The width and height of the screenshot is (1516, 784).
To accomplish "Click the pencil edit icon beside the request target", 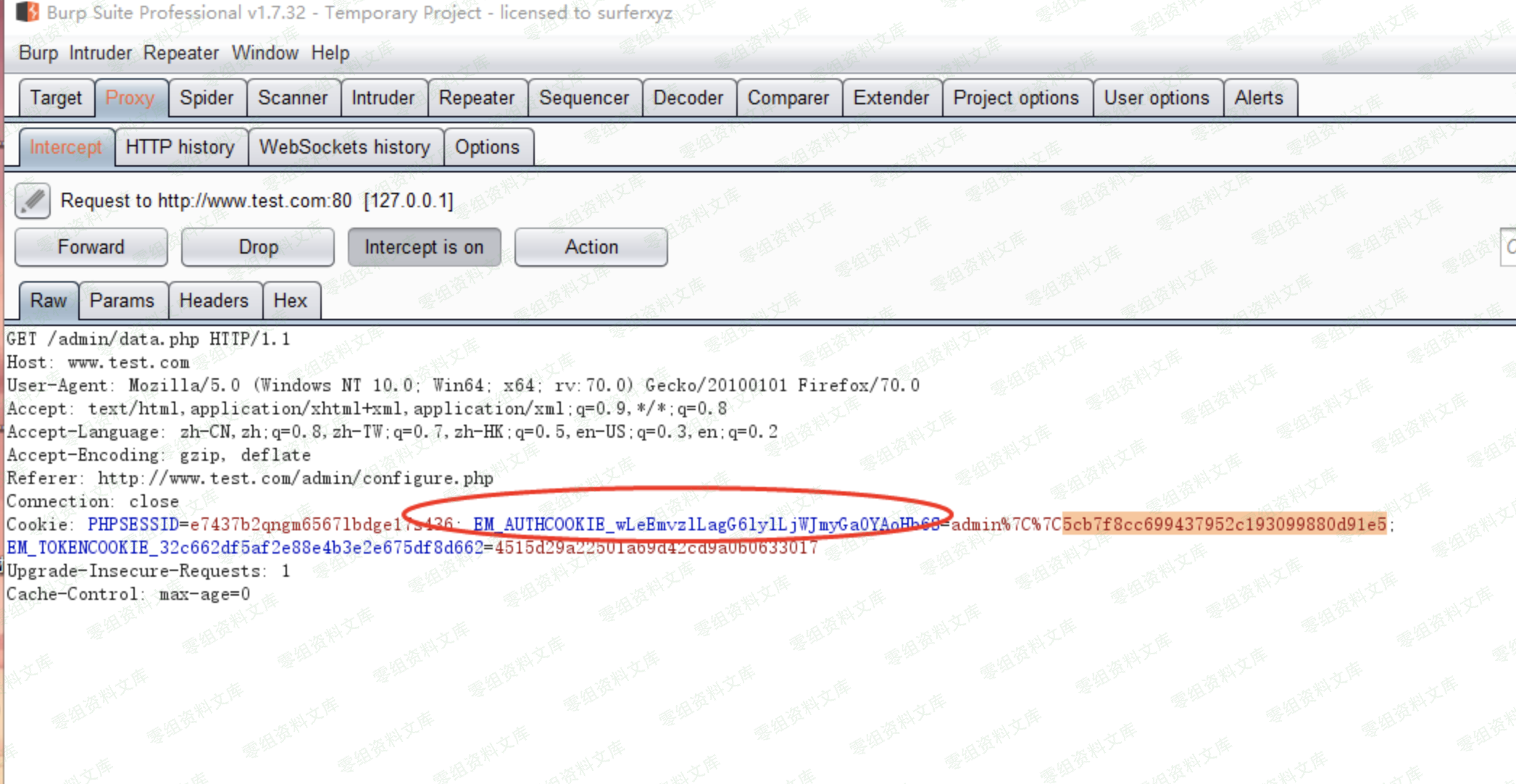I will coord(33,201).
